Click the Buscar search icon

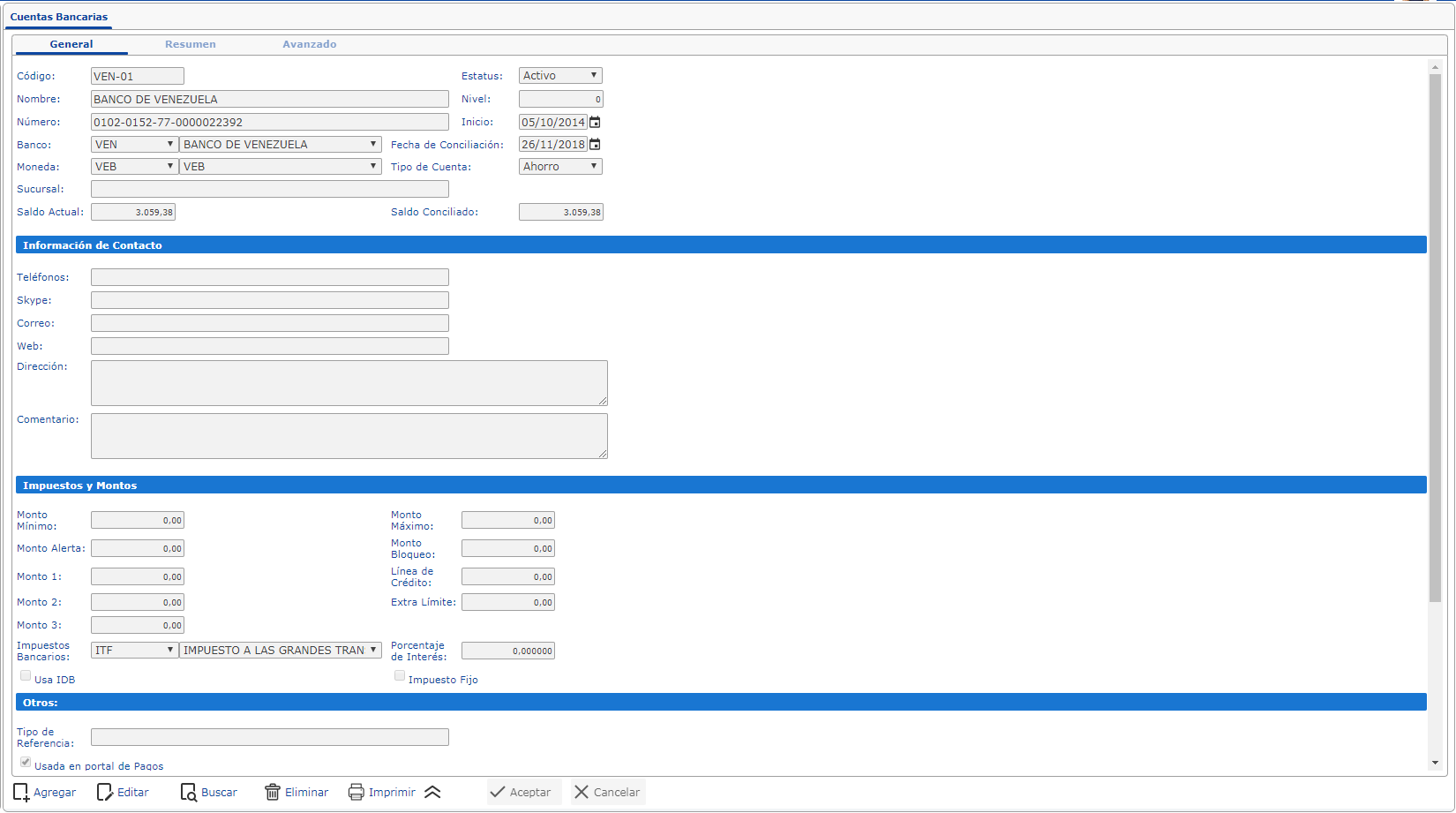(x=189, y=792)
